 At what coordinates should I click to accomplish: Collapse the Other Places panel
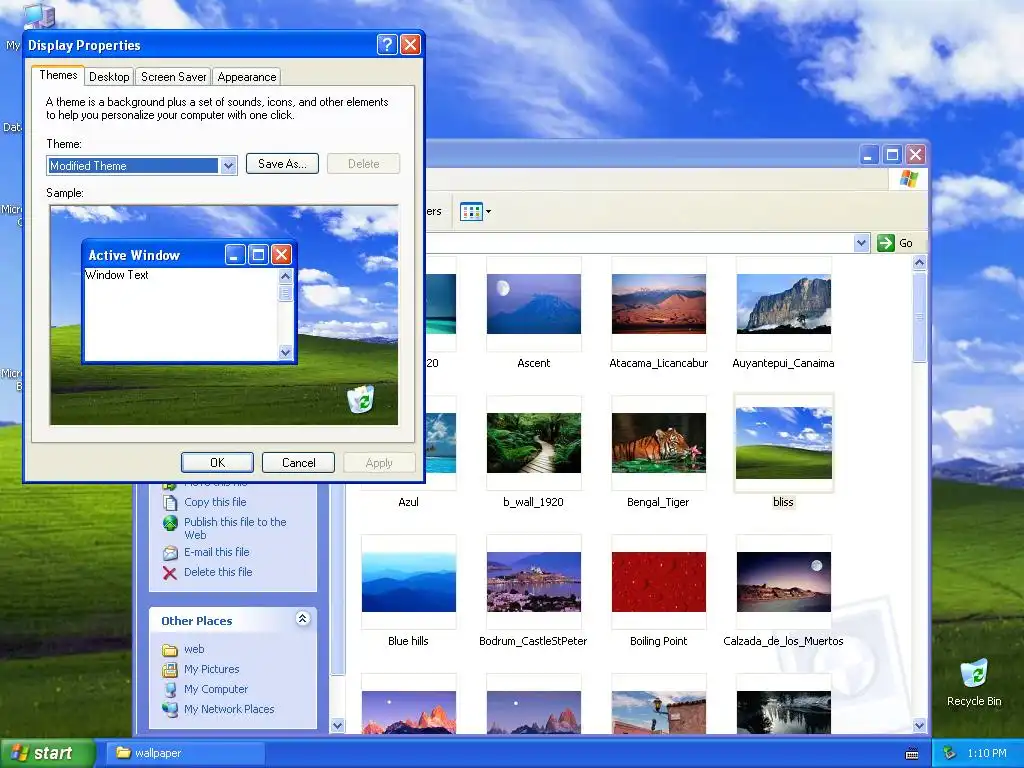point(302,618)
